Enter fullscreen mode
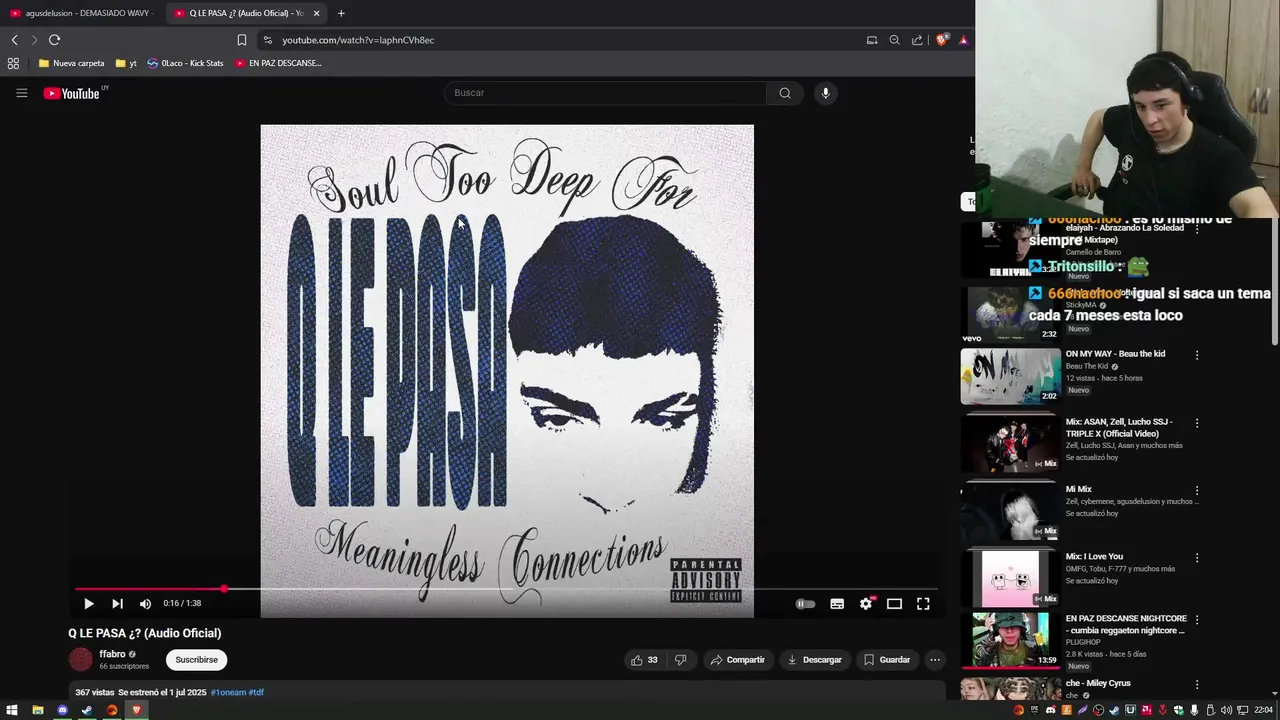This screenshot has height=720, width=1280. pos(923,604)
